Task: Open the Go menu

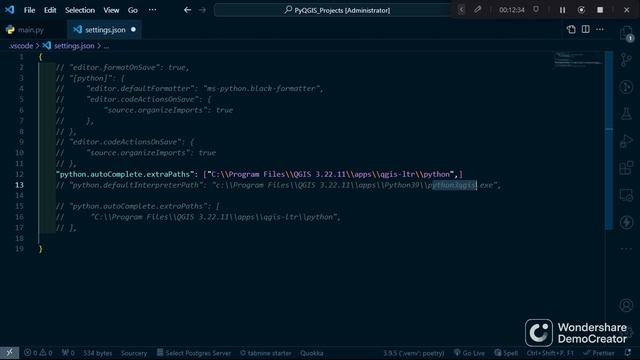Action: pos(133,10)
